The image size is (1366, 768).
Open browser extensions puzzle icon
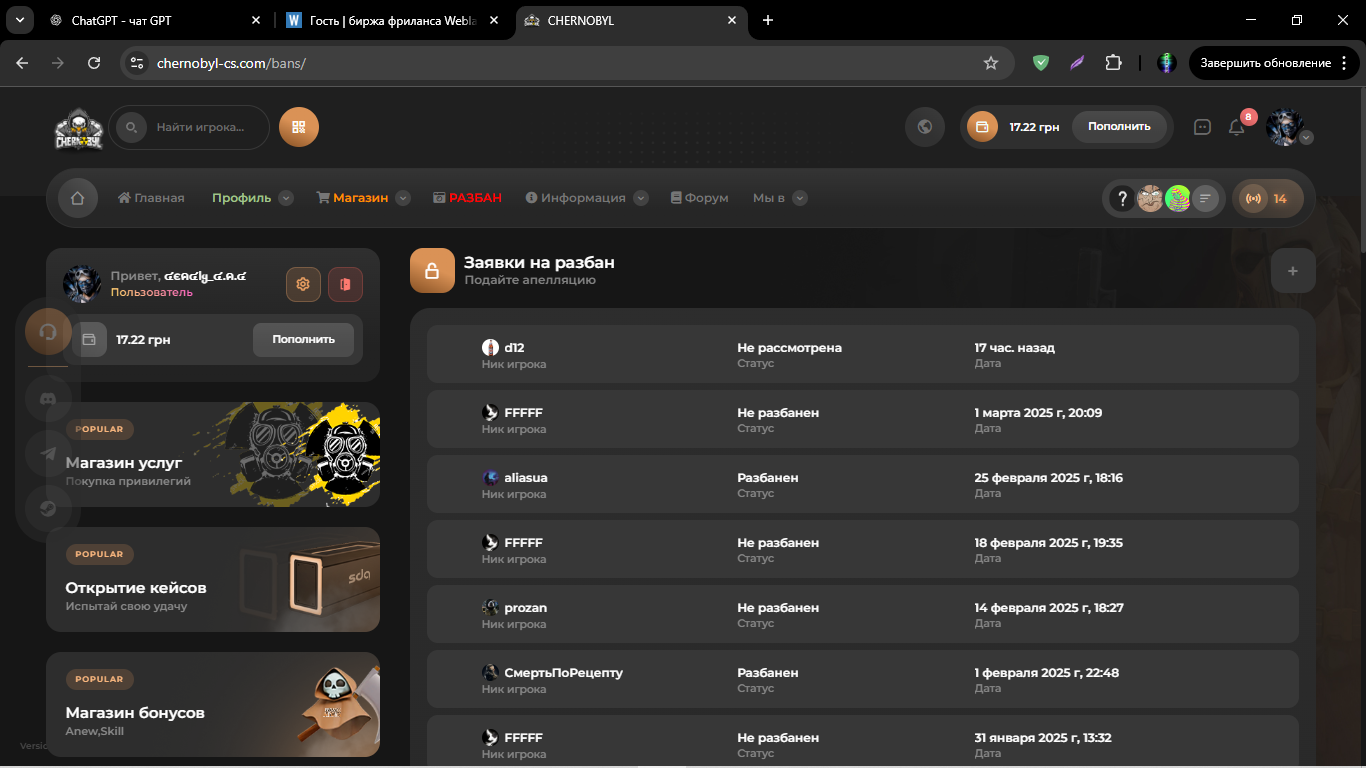pos(1113,63)
